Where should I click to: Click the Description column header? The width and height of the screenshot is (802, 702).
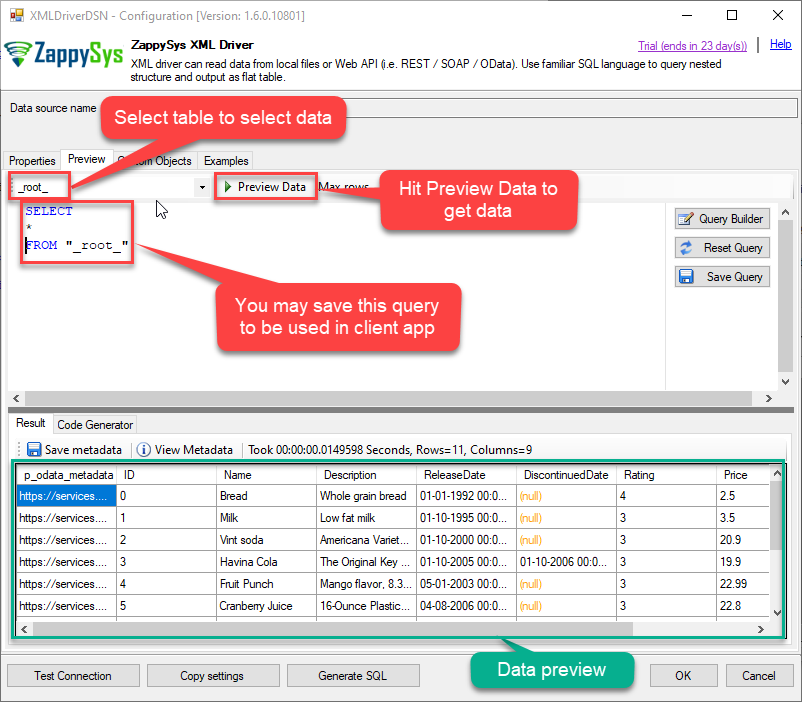point(367,475)
